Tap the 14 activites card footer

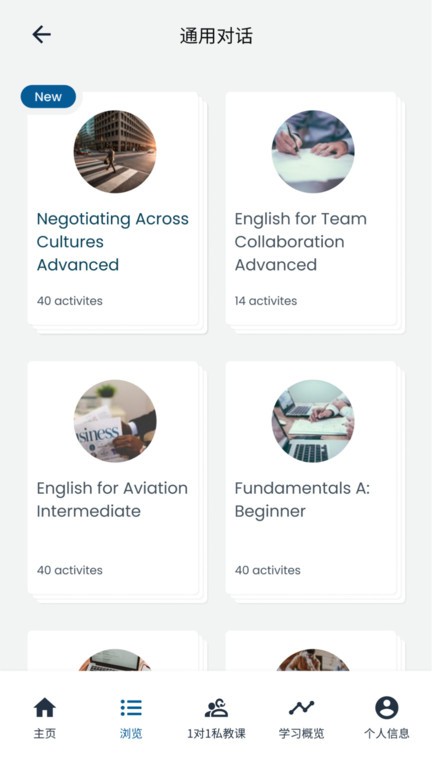(x=265, y=301)
